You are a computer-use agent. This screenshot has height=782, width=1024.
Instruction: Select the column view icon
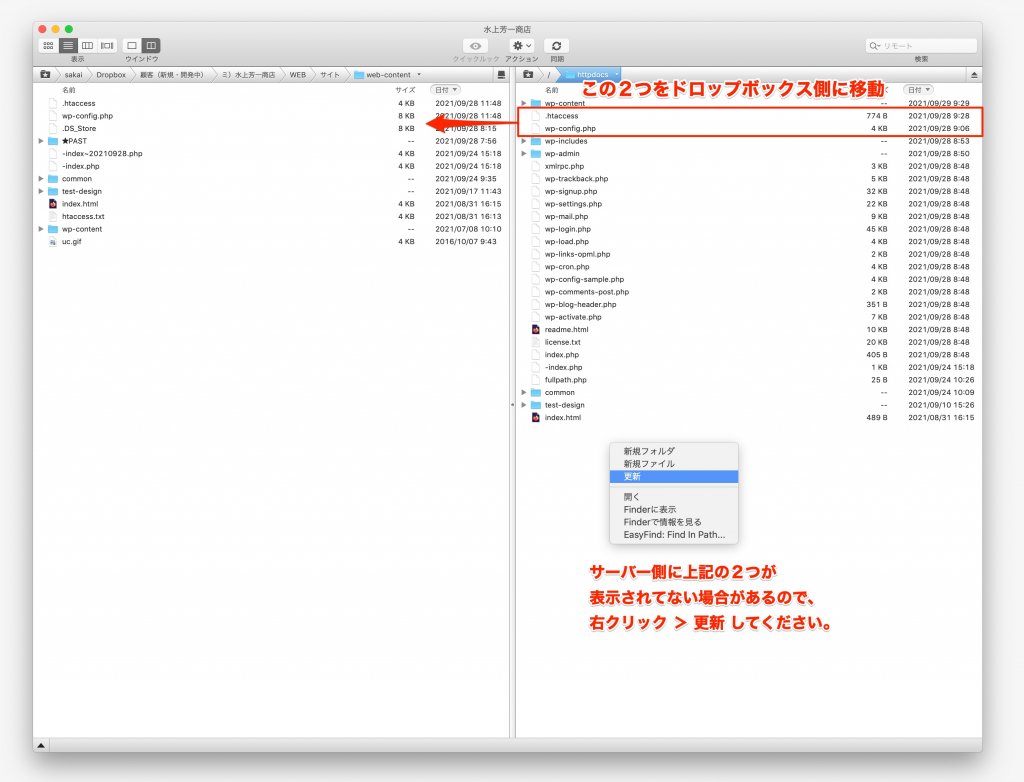coord(87,46)
